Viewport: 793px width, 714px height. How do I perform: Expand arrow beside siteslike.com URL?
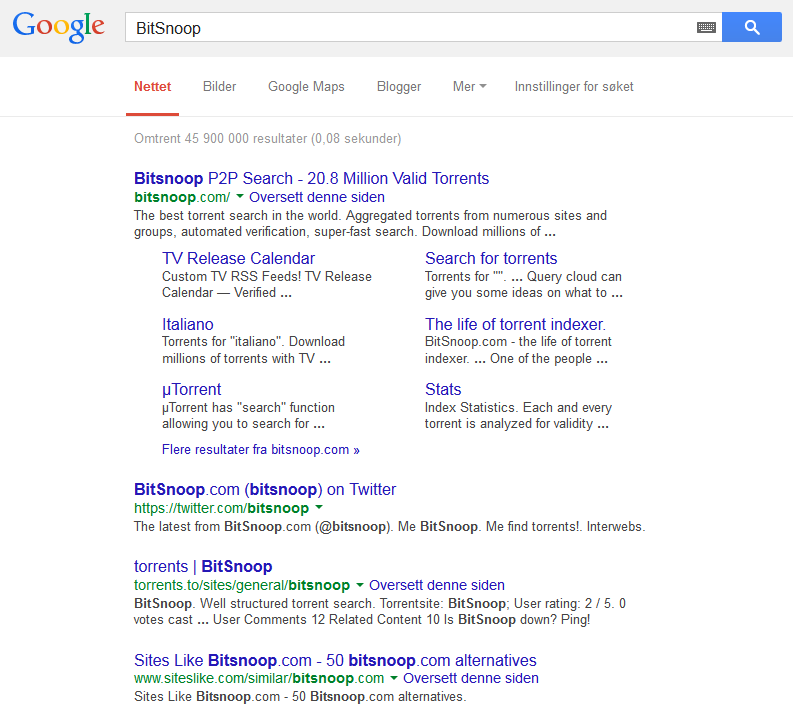394,678
